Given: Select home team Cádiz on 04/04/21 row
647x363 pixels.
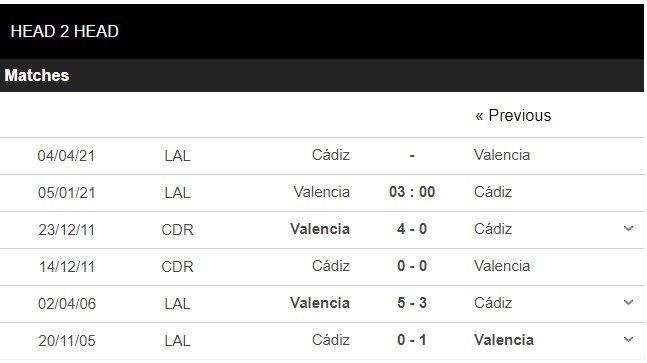Looking at the screenshot, I should click(331, 155).
